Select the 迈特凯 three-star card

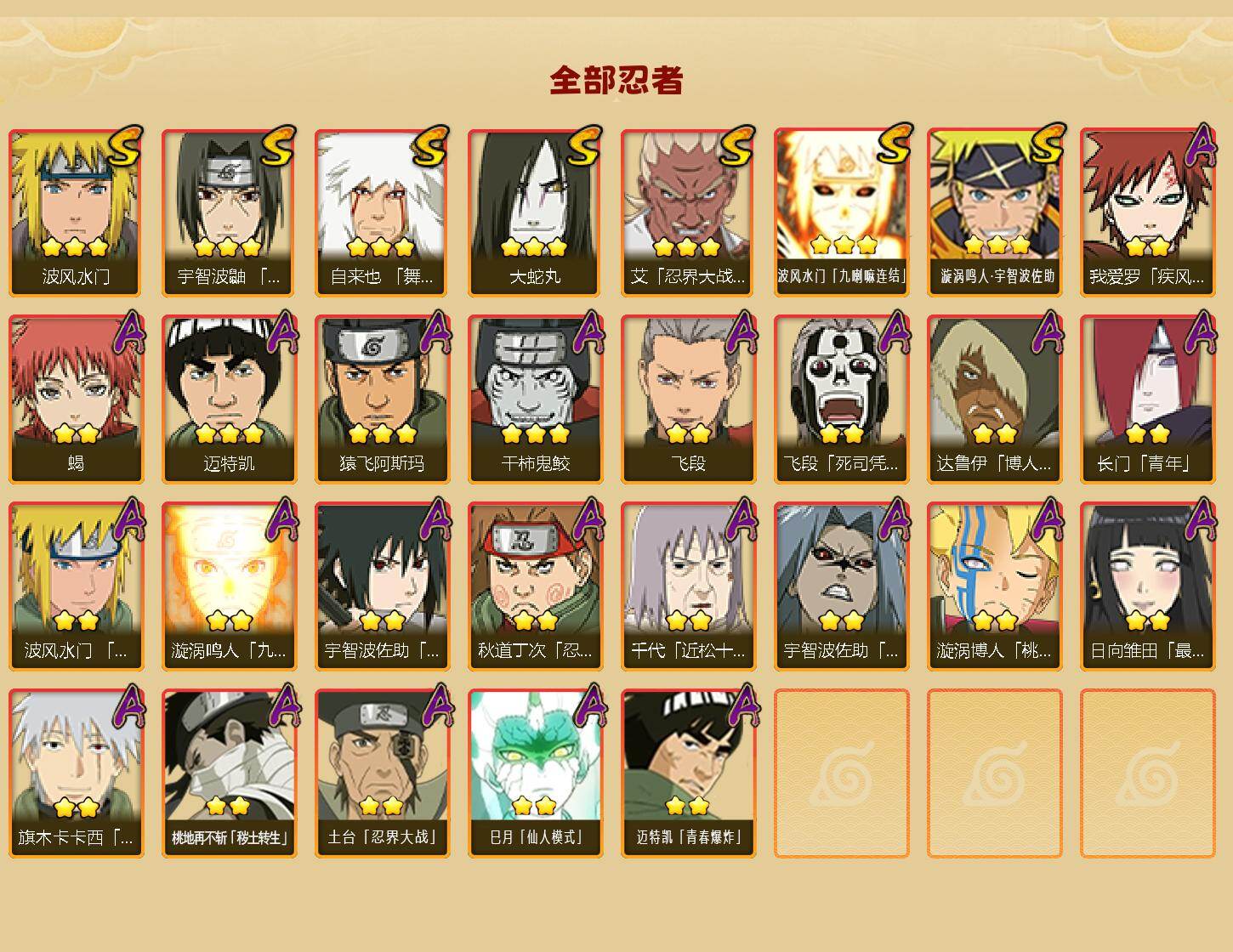coord(229,399)
